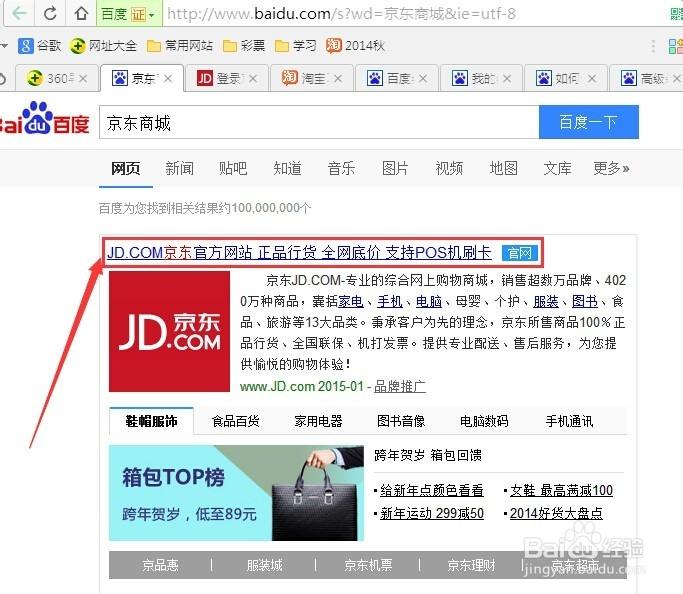Click the 官网 badge

519,253
